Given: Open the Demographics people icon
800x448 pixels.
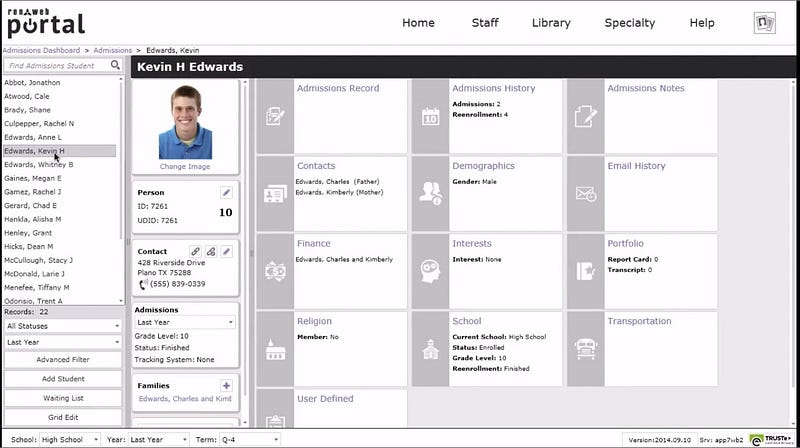Looking at the screenshot, I should click(x=430, y=194).
